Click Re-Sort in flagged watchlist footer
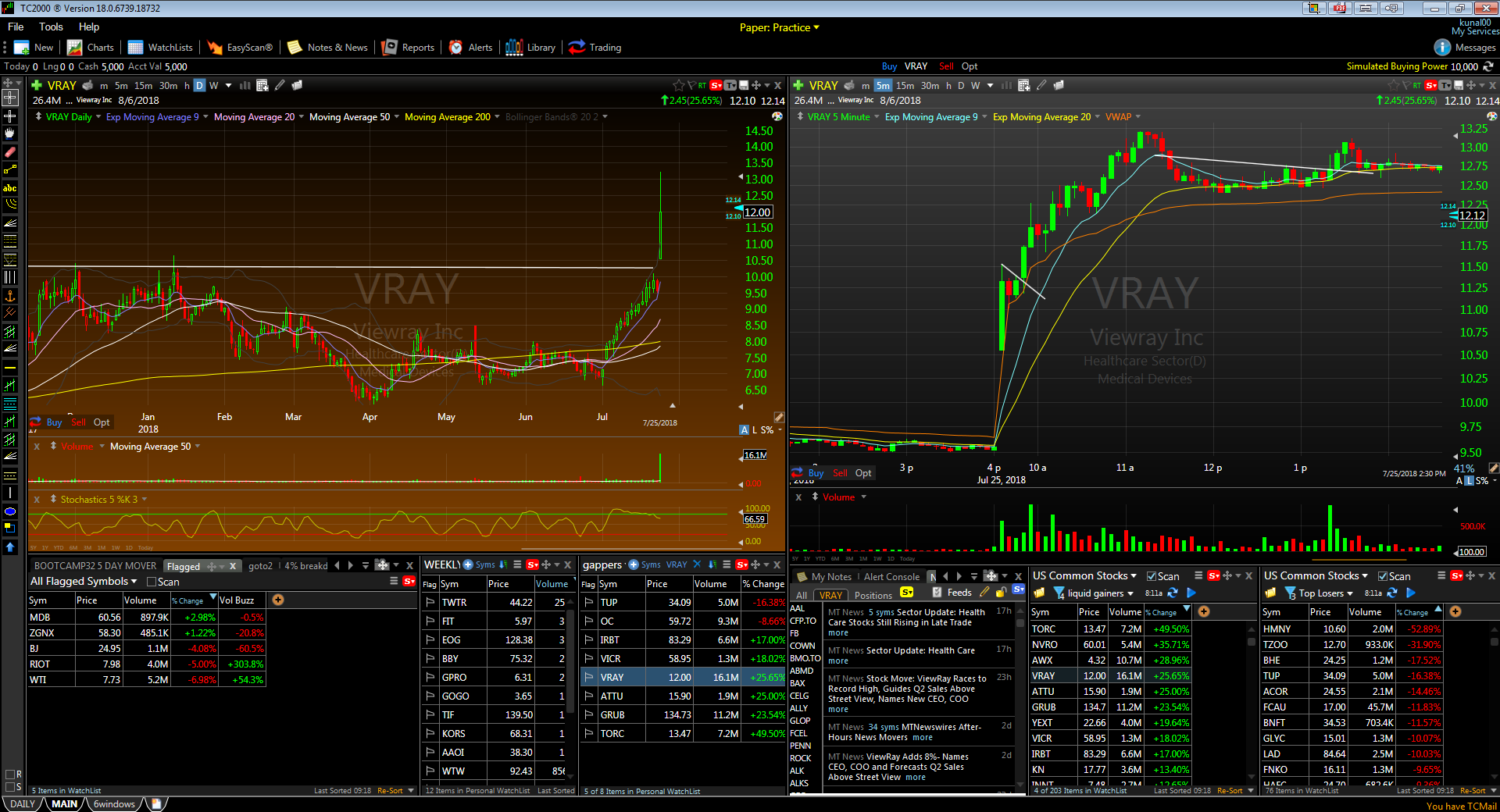The height and width of the screenshot is (812, 1500). click(x=390, y=791)
